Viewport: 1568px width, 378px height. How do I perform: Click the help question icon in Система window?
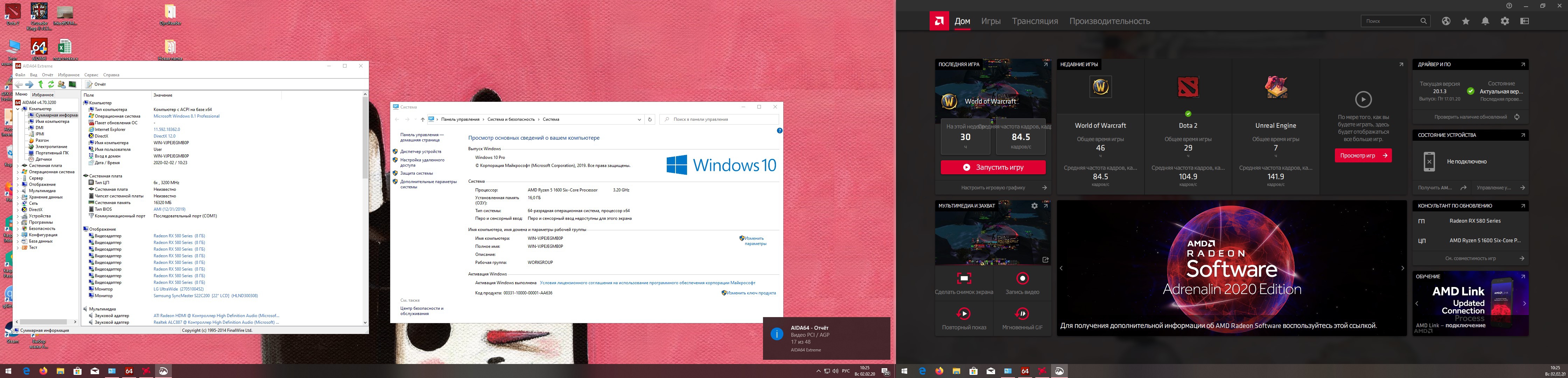(779, 131)
